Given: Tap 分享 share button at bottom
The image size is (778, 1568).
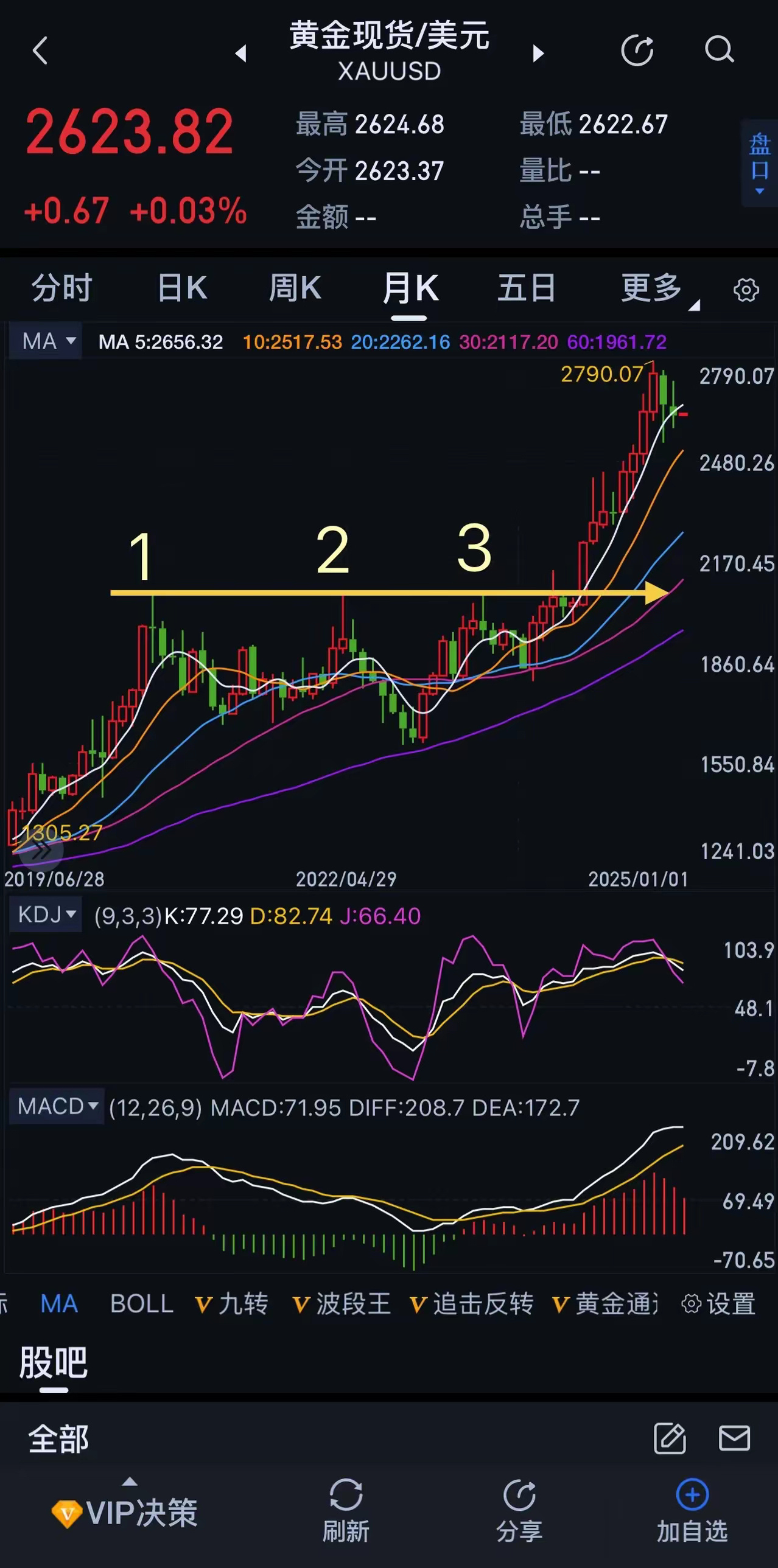Looking at the screenshot, I should (x=519, y=1511).
